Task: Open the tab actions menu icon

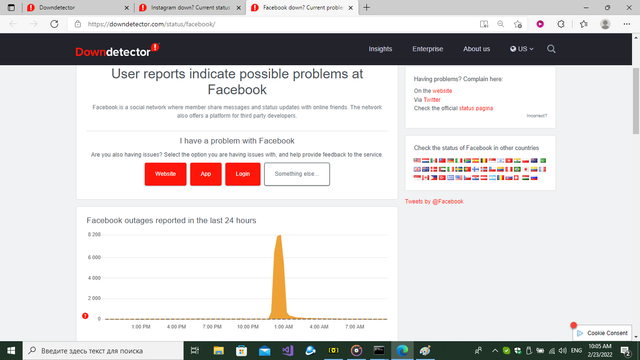Action: [11, 7]
